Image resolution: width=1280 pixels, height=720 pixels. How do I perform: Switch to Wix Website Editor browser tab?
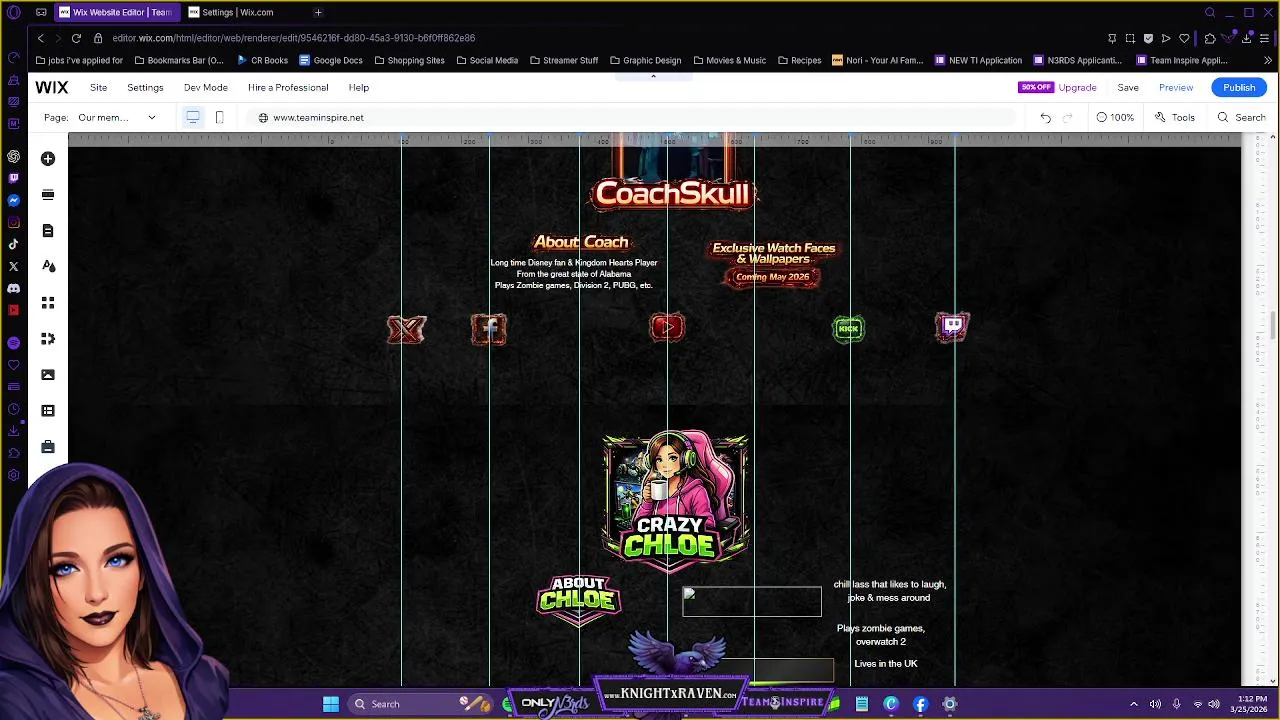(x=115, y=12)
